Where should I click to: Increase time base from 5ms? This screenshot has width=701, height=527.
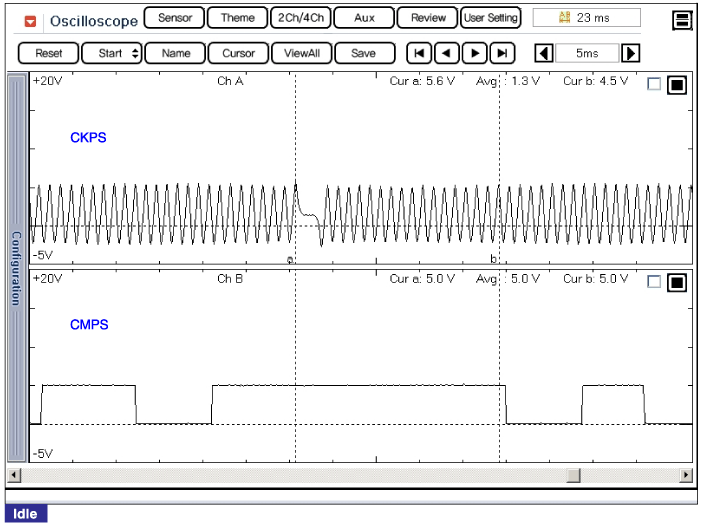pos(631,53)
